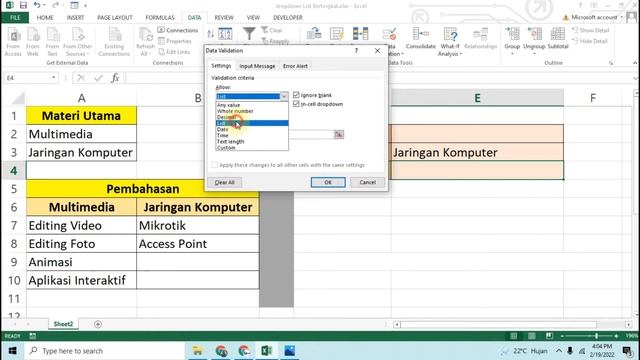This screenshot has height=360, width=640.
Task: Select column E header
Action: [x=477, y=98]
